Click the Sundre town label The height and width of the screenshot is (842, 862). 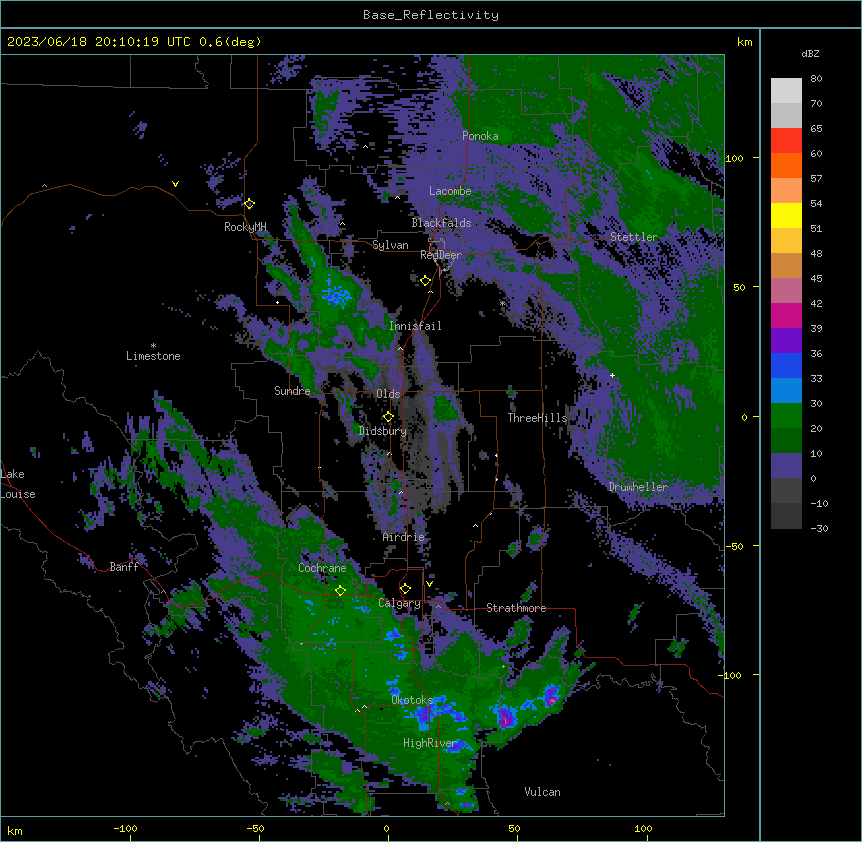click(x=292, y=391)
